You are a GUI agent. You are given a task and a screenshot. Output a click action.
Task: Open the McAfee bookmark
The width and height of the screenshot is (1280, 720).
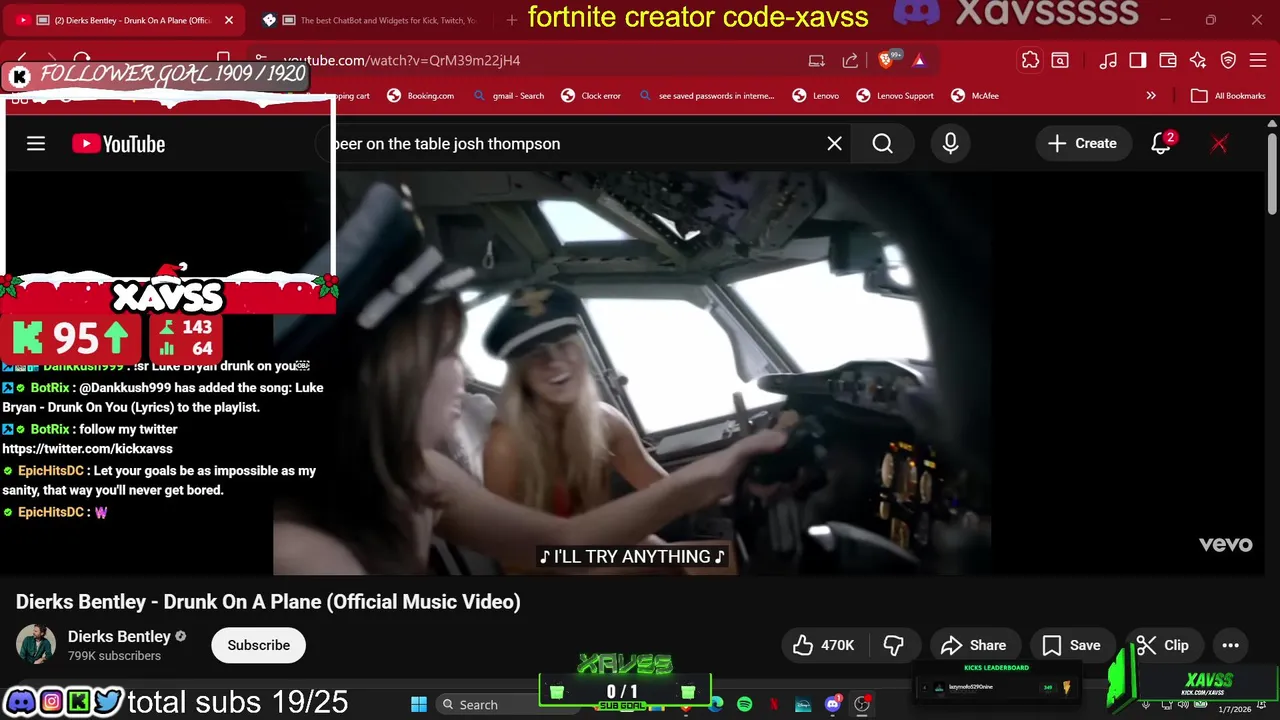tap(973, 96)
